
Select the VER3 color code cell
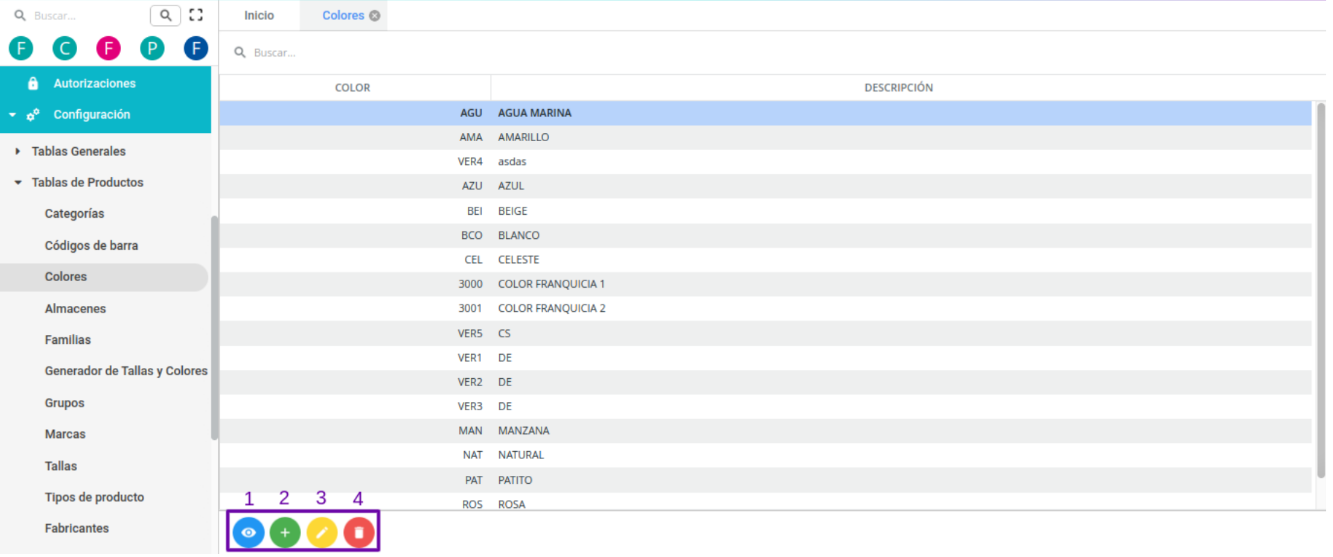click(355, 406)
